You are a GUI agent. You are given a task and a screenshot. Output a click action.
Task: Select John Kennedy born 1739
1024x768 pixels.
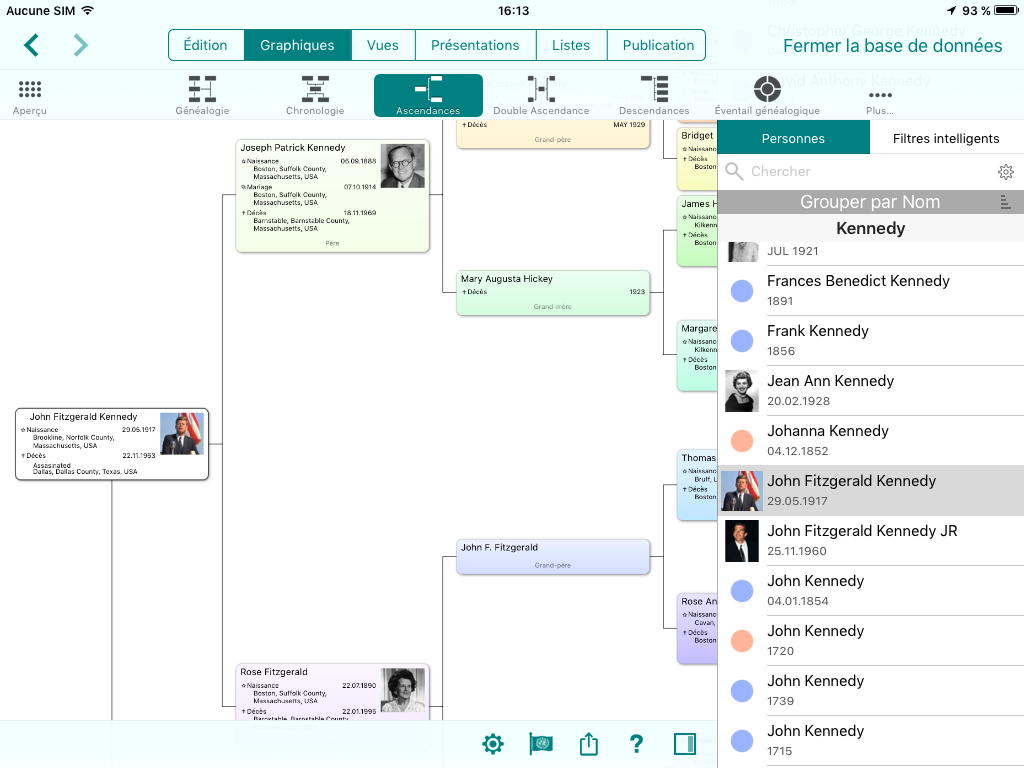(x=871, y=691)
